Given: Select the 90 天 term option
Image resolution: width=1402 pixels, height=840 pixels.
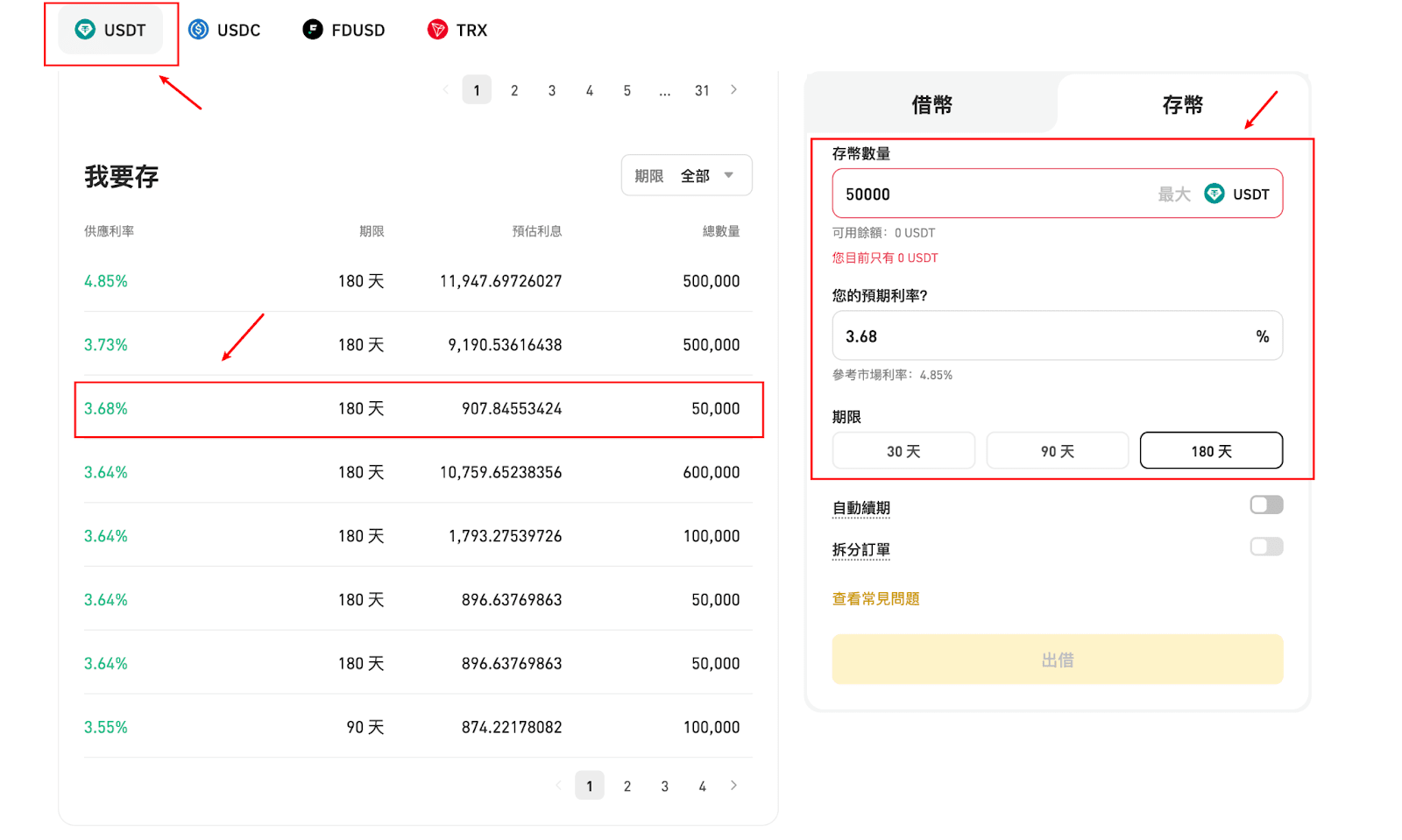Looking at the screenshot, I should coord(1058,451).
